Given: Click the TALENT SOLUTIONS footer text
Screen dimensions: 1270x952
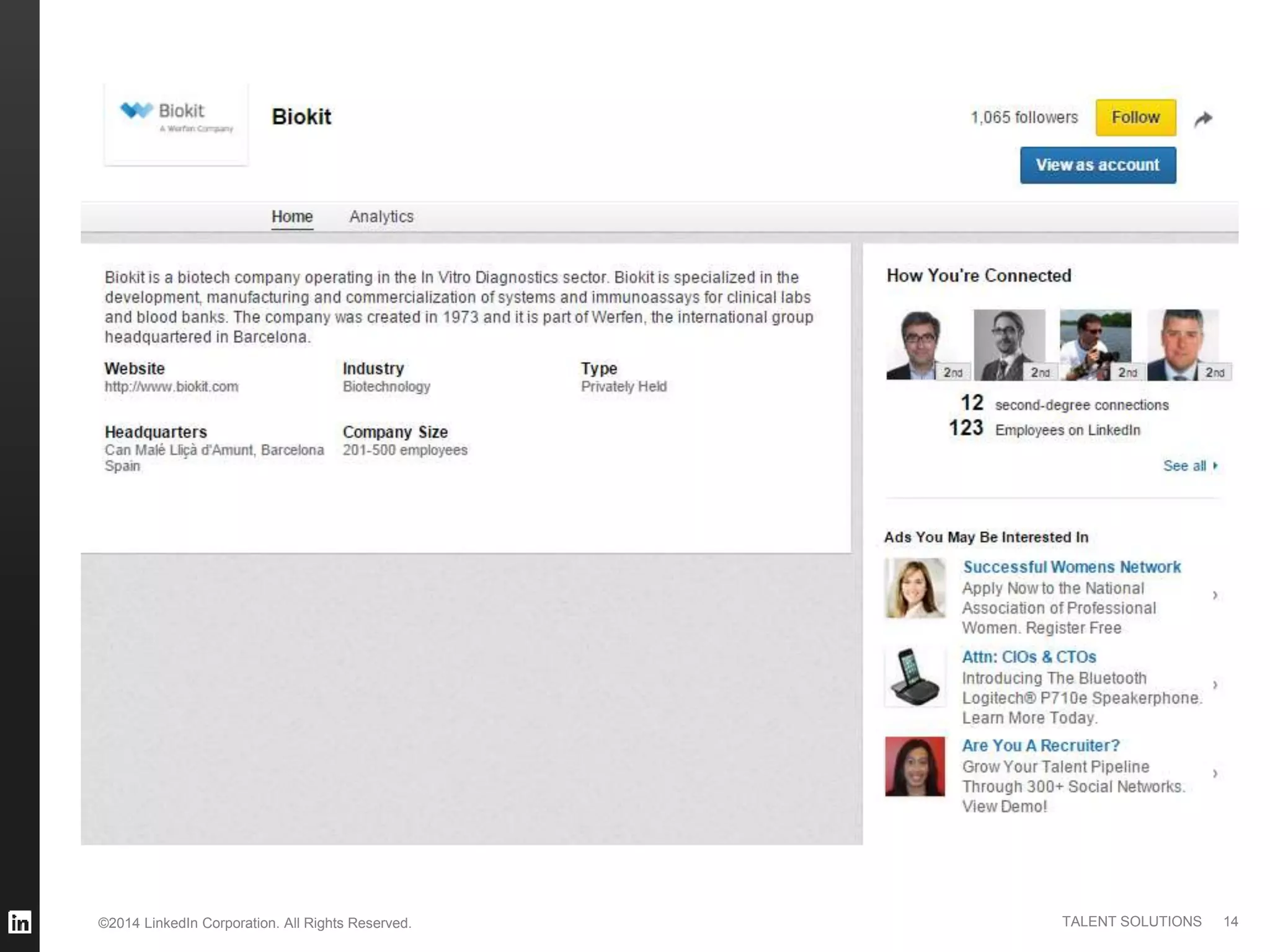Looking at the screenshot, I should (1132, 922).
